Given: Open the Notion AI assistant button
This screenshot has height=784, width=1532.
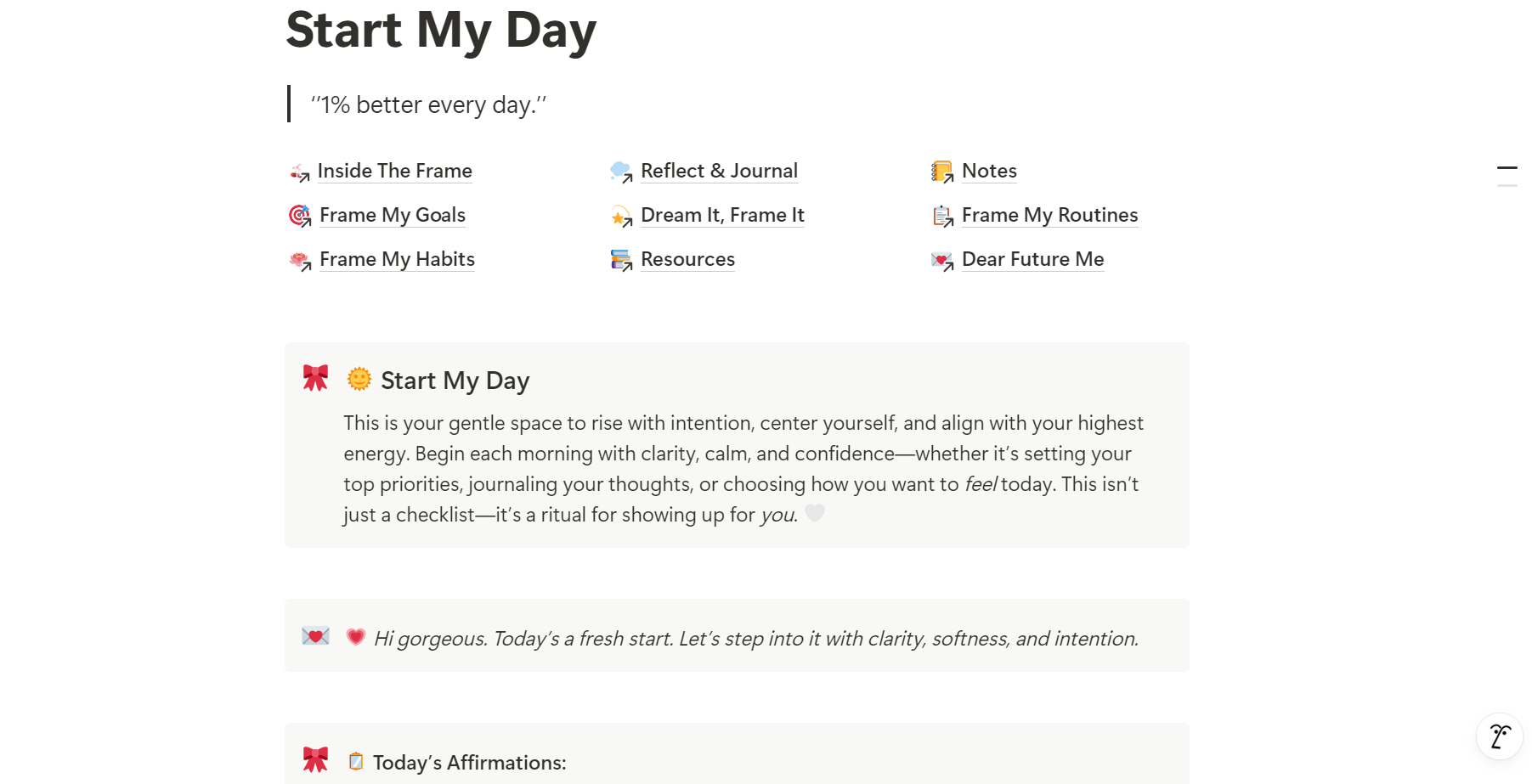Looking at the screenshot, I should point(1500,736).
